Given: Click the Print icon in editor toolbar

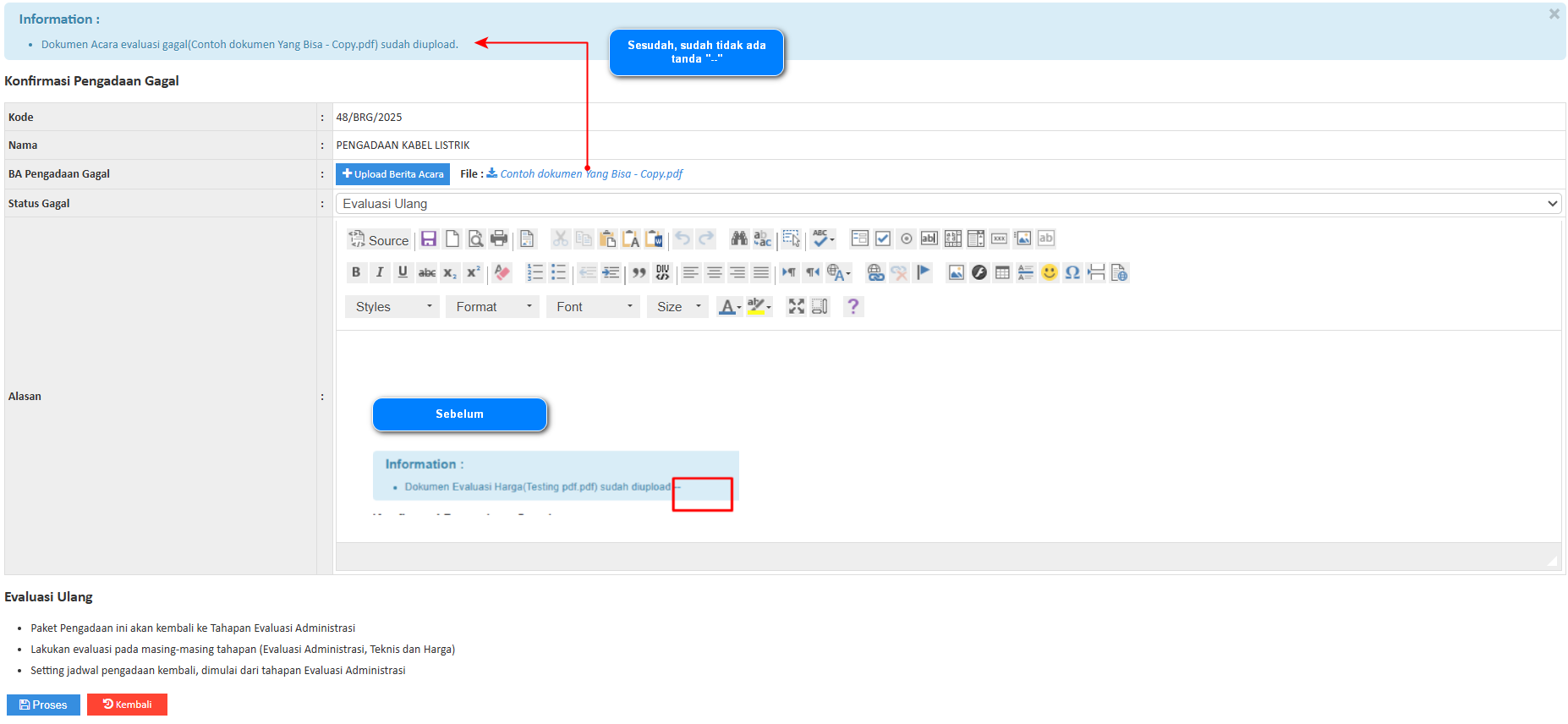Looking at the screenshot, I should click(x=499, y=239).
